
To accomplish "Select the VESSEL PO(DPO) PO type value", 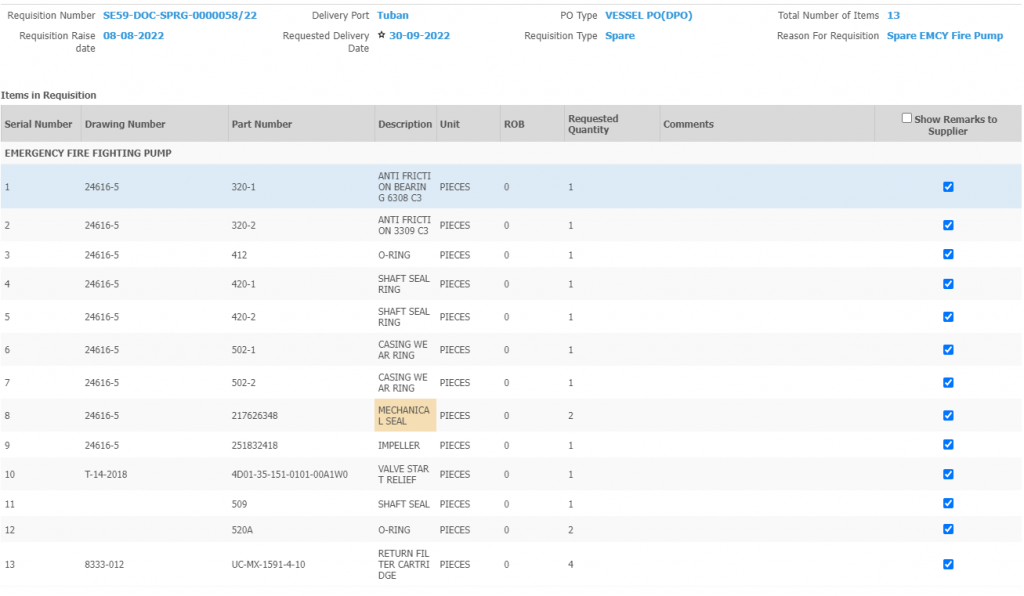I will tap(648, 16).
